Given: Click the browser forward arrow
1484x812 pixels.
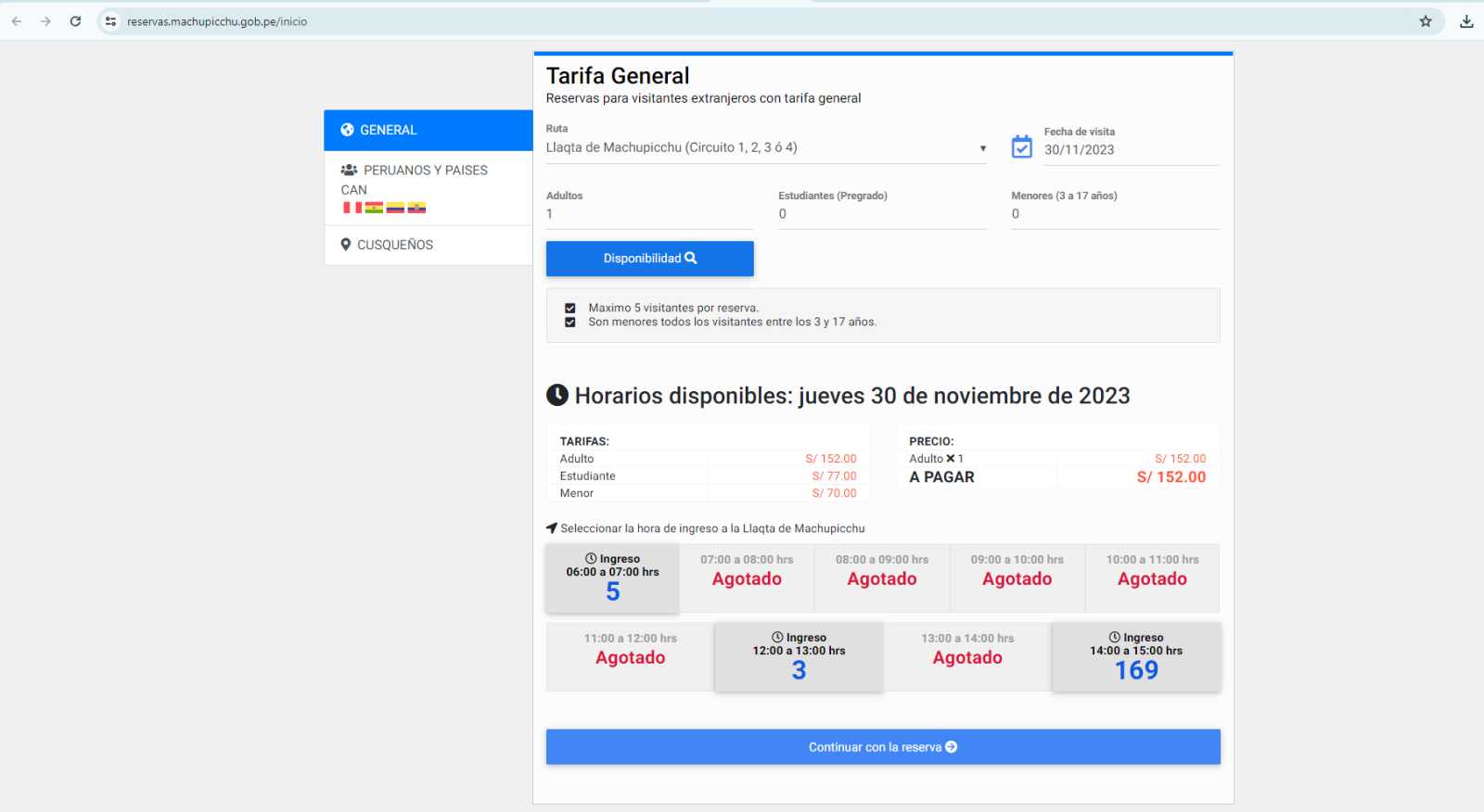Looking at the screenshot, I should (45, 21).
